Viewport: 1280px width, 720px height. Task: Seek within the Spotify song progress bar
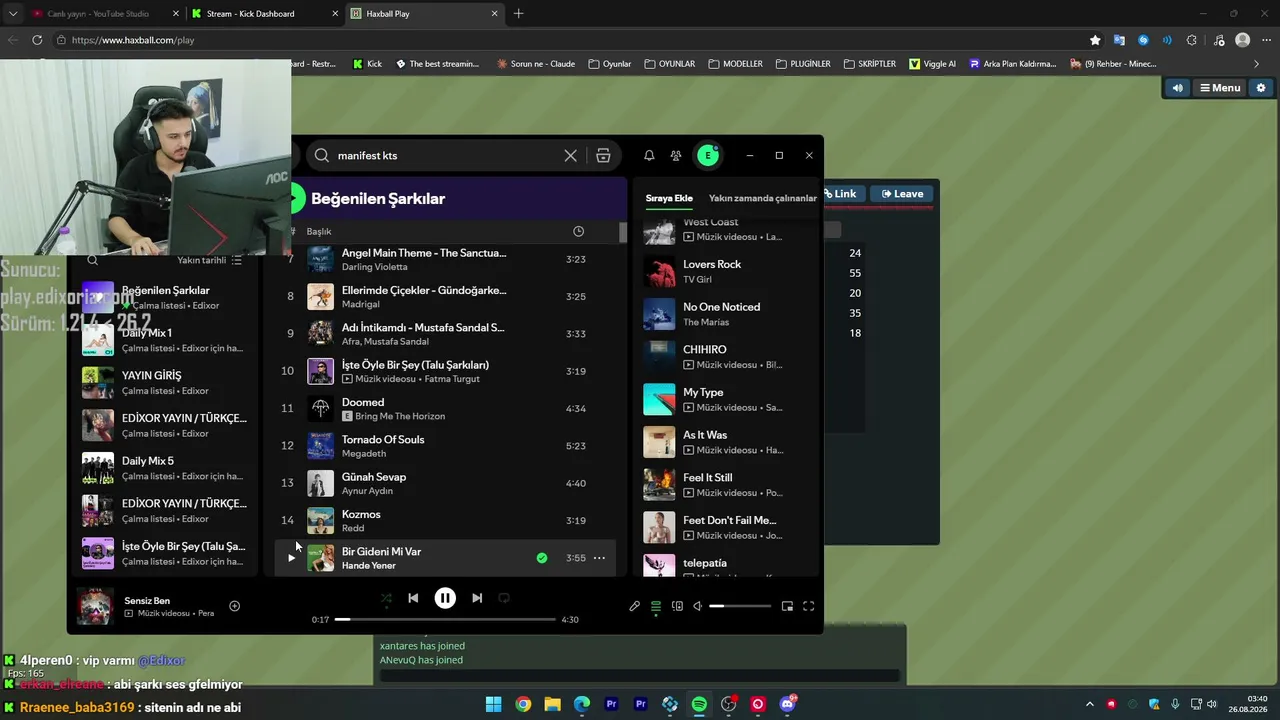(x=445, y=620)
